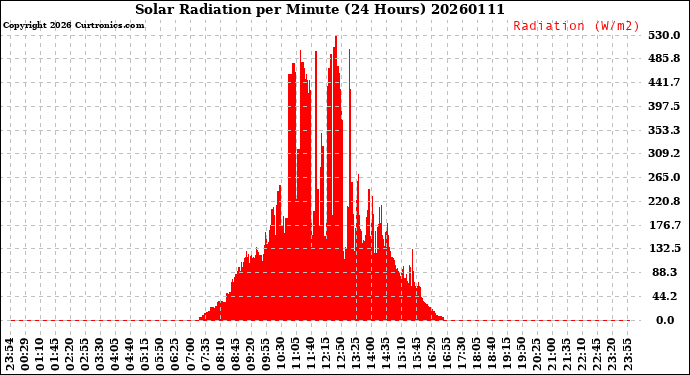Select the 88.3 y-axis value
This screenshot has width=690, height=375.
(x=664, y=272)
